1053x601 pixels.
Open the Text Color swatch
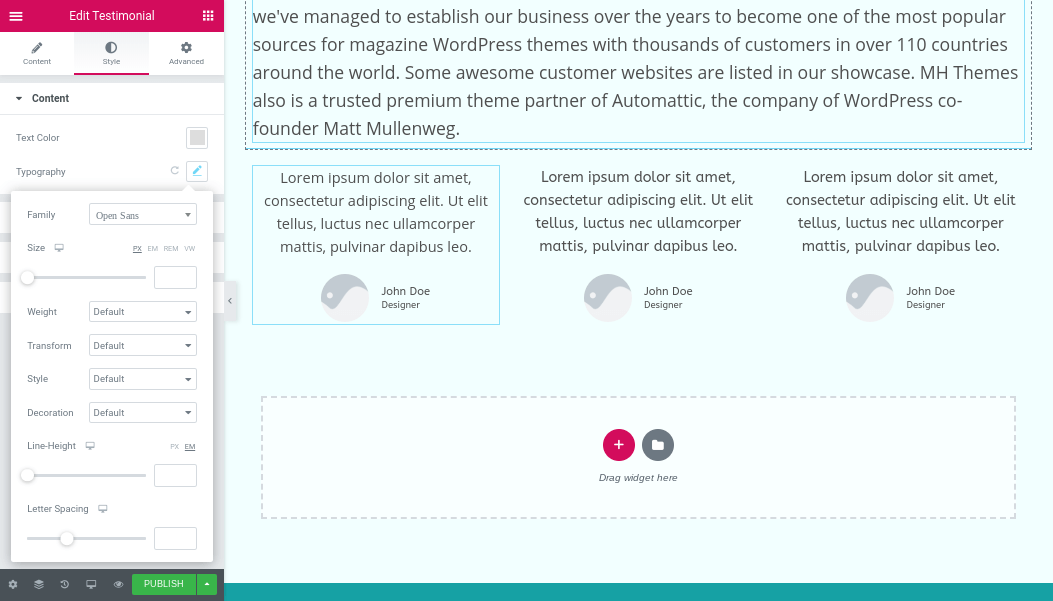(x=197, y=138)
